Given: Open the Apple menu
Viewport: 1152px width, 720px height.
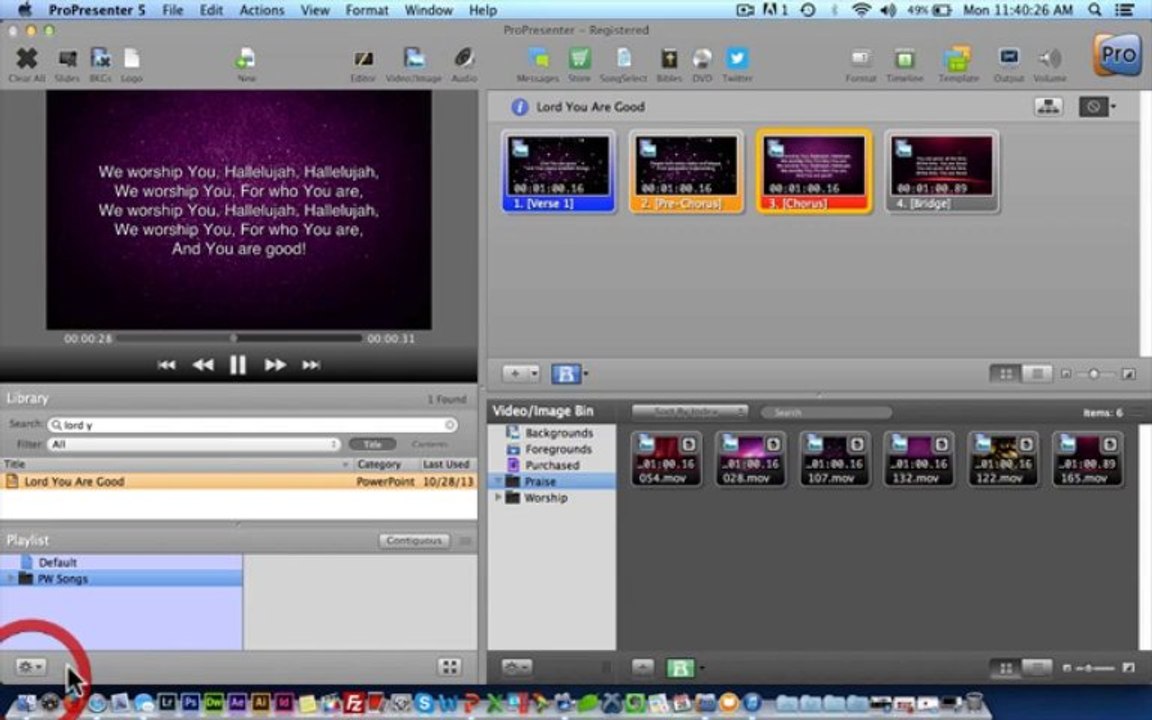Looking at the screenshot, I should coord(26,10).
